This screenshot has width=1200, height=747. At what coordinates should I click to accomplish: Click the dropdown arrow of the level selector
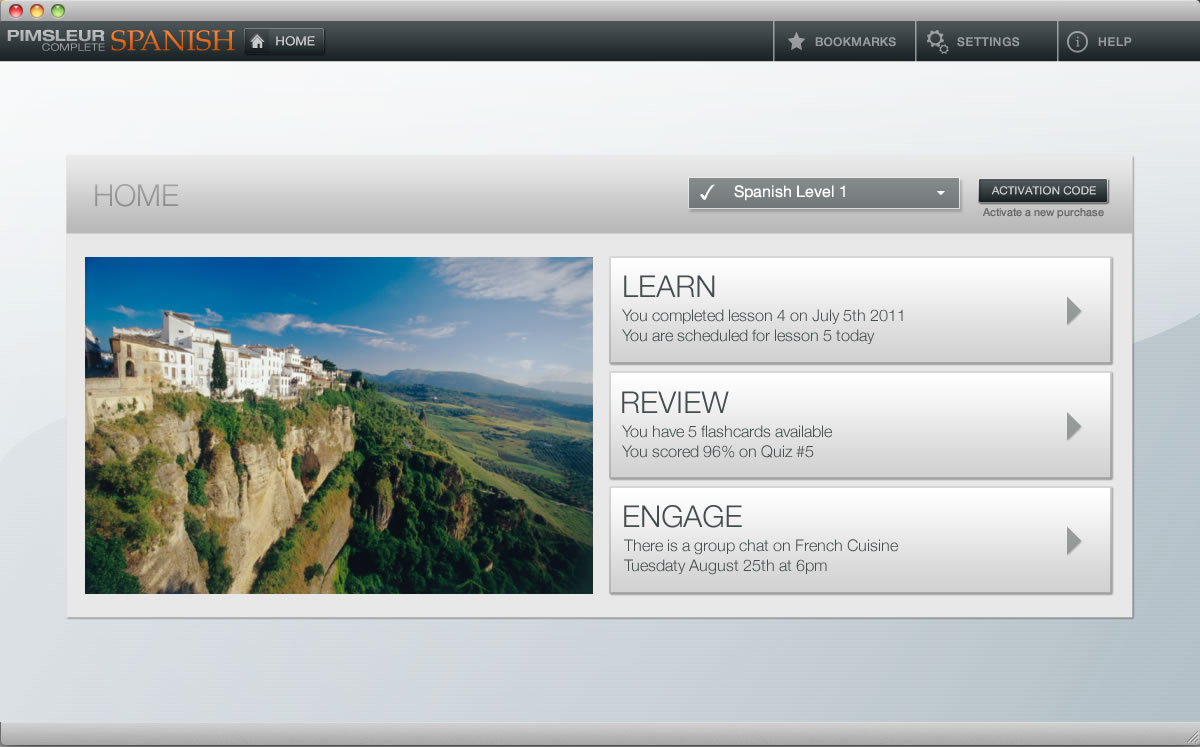point(941,193)
